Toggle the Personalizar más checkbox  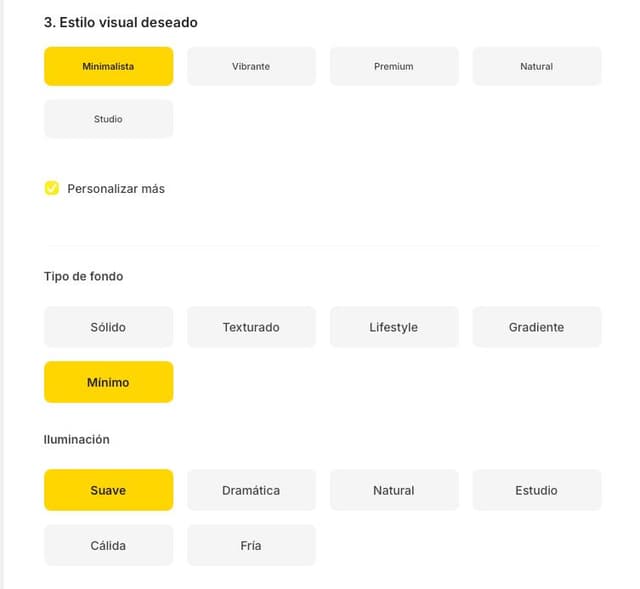coord(52,188)
